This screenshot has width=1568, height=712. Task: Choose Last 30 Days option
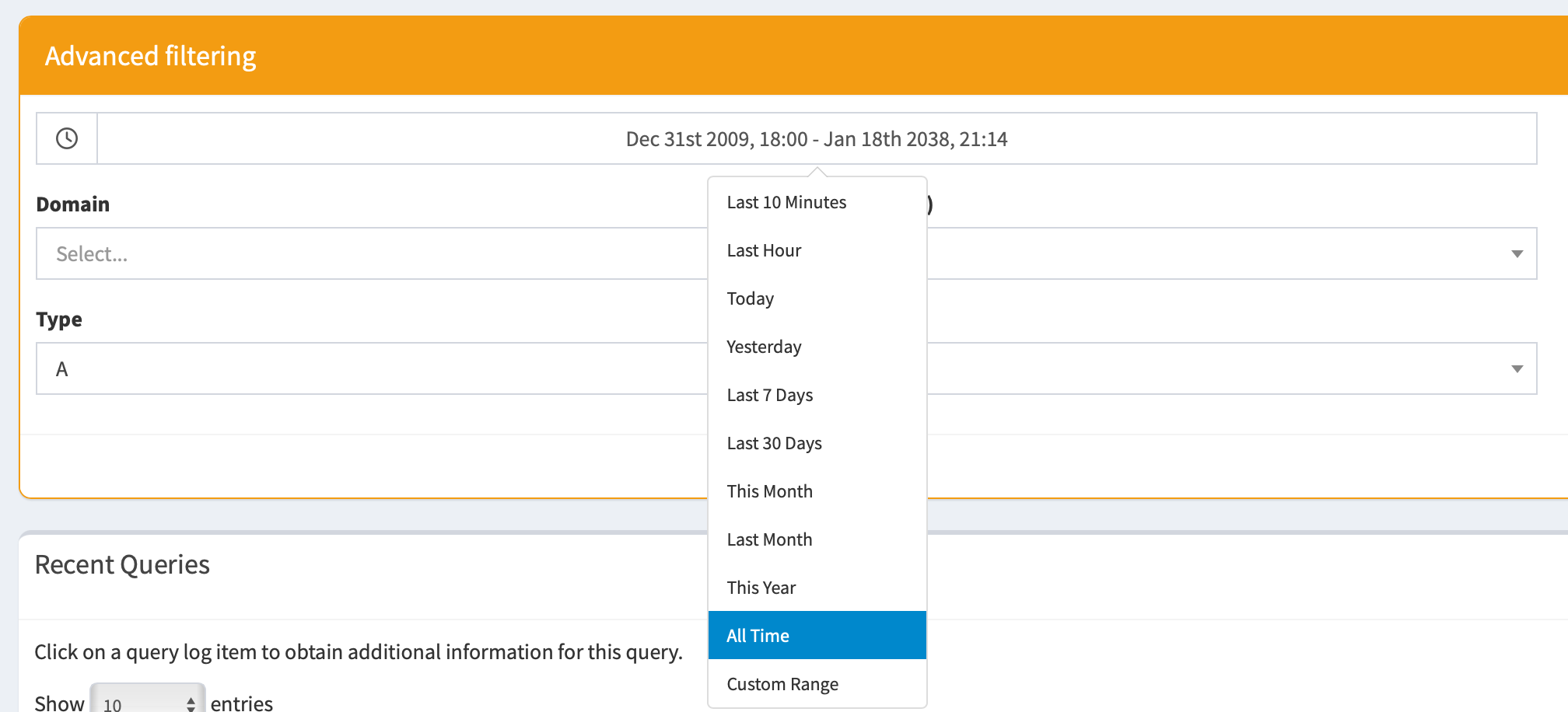point(774,443)
